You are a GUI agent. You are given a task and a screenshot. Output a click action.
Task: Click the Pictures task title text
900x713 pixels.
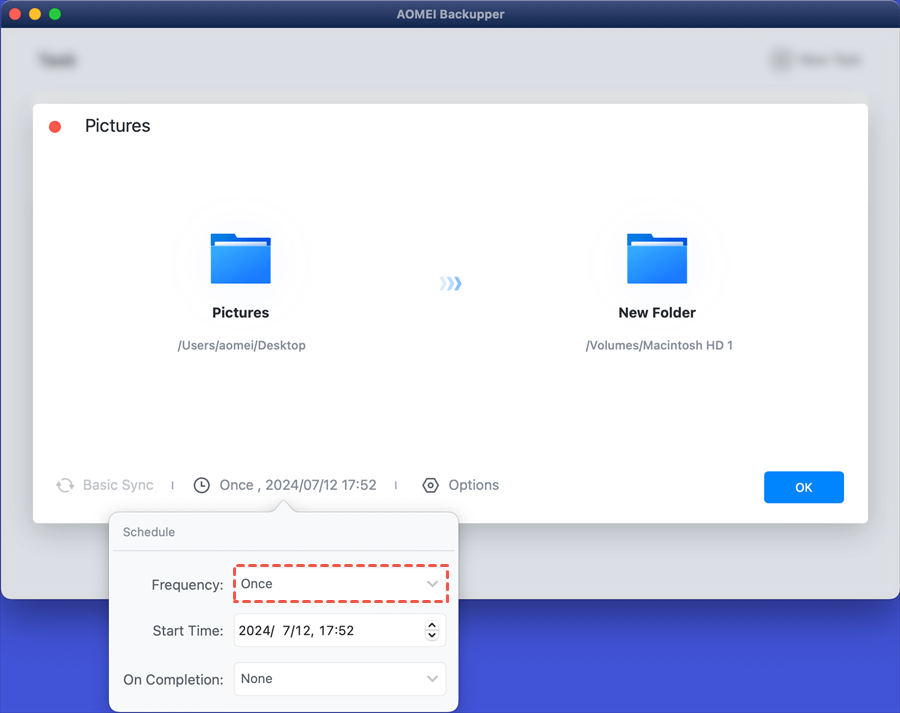[x=118, y=126]
